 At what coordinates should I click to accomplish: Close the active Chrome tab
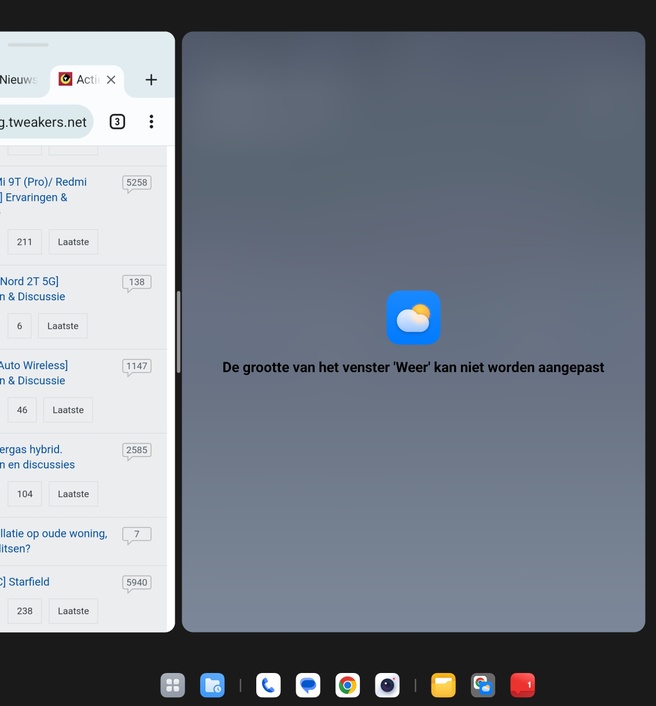click(x=111, y=80)
